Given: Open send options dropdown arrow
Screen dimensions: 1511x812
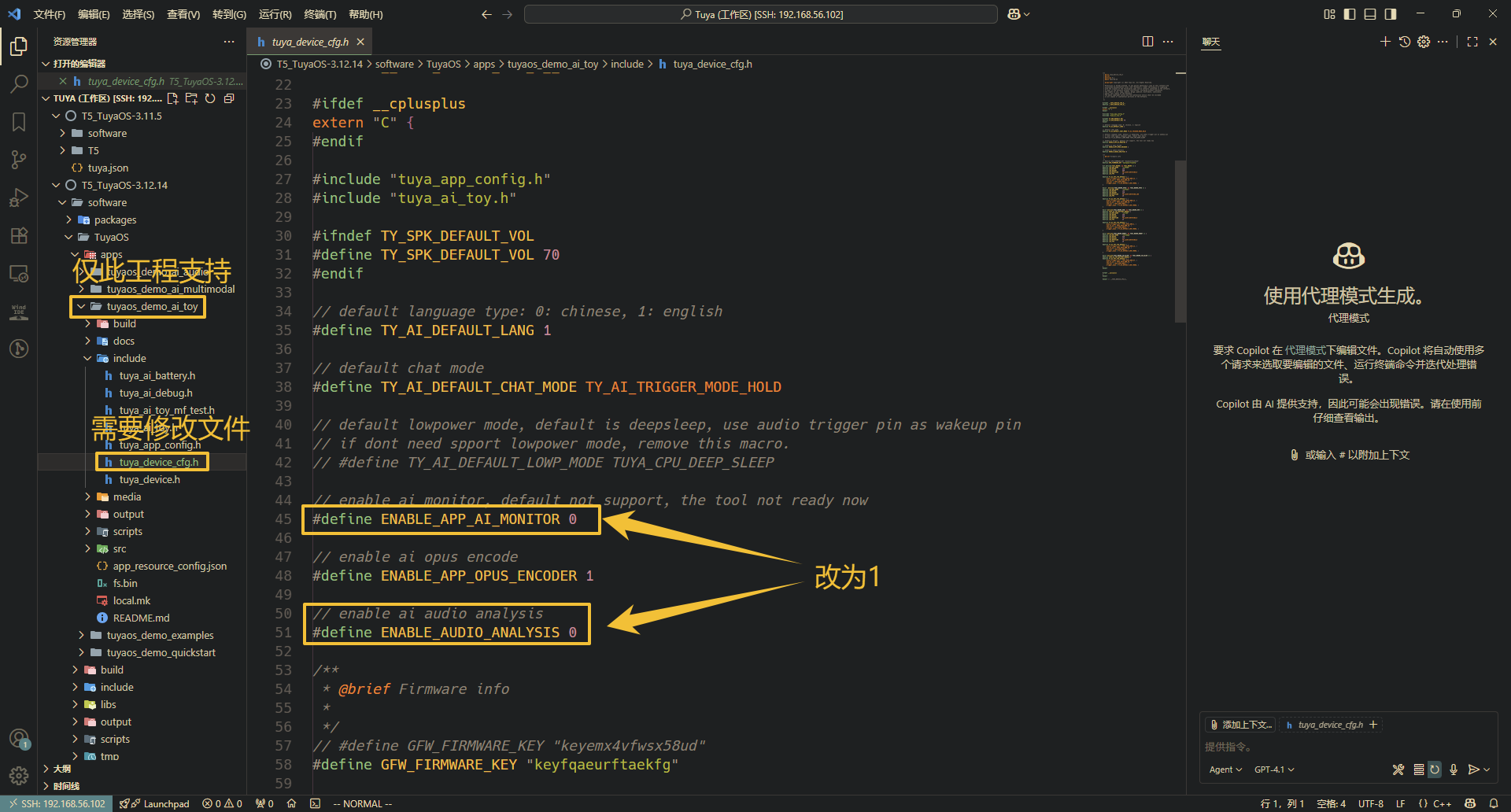Looking at the screenshot, I should 1487,770.
